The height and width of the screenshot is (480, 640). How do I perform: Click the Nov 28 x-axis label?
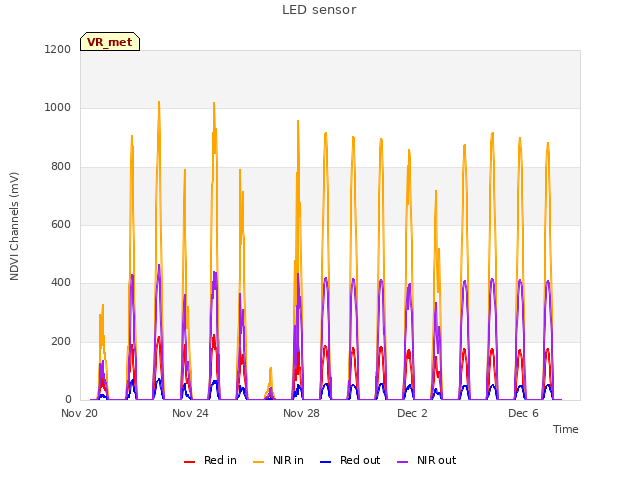(301, 413)
